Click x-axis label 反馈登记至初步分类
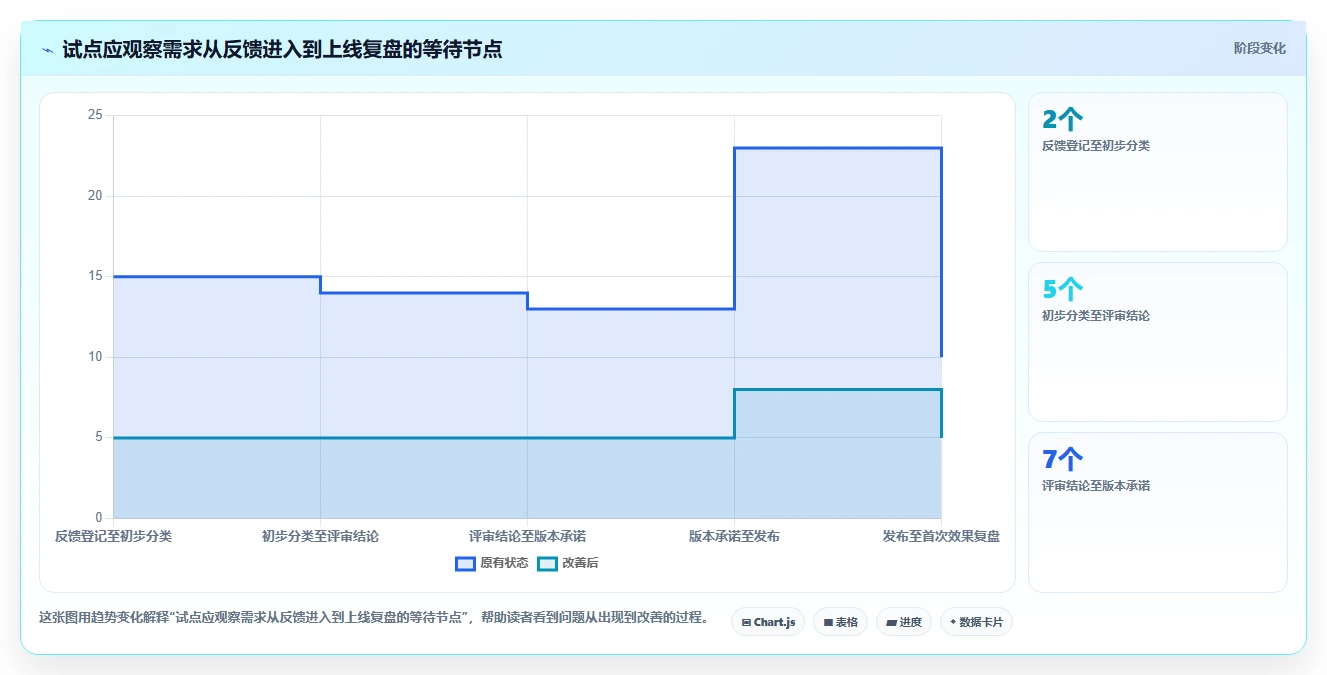 [x=113, y=536]
